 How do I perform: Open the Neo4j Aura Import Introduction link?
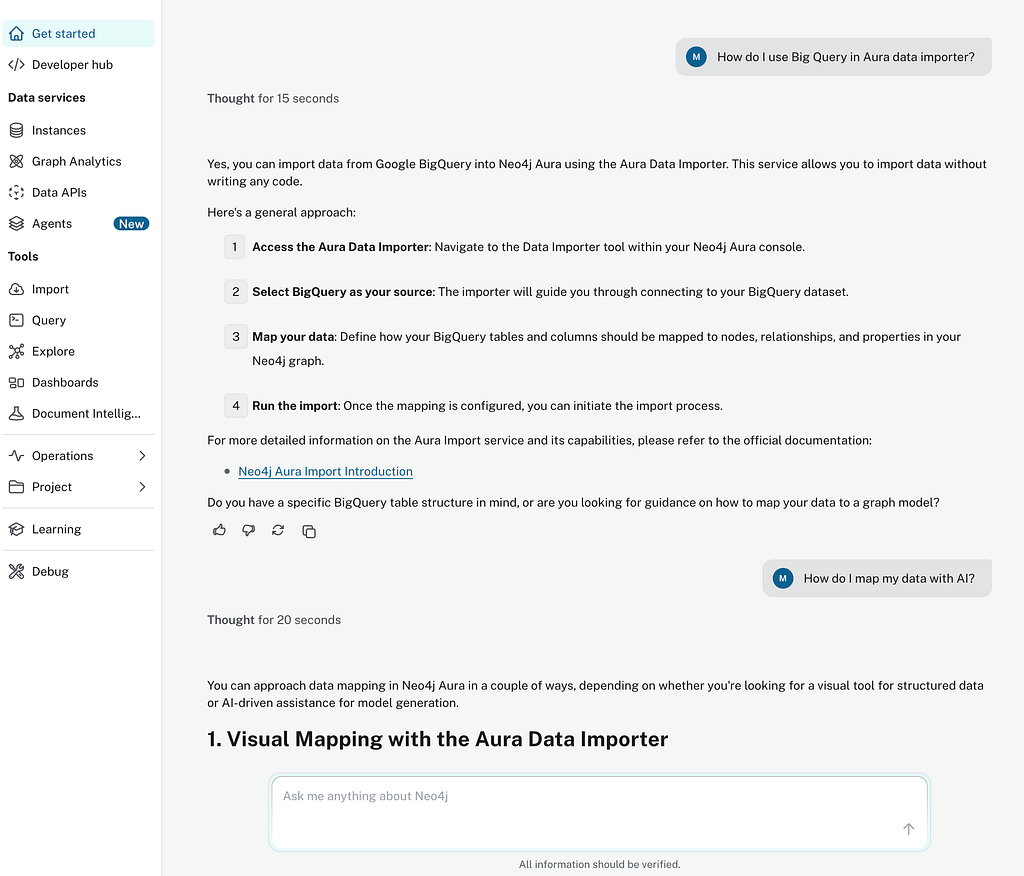(x=325, y=472)
